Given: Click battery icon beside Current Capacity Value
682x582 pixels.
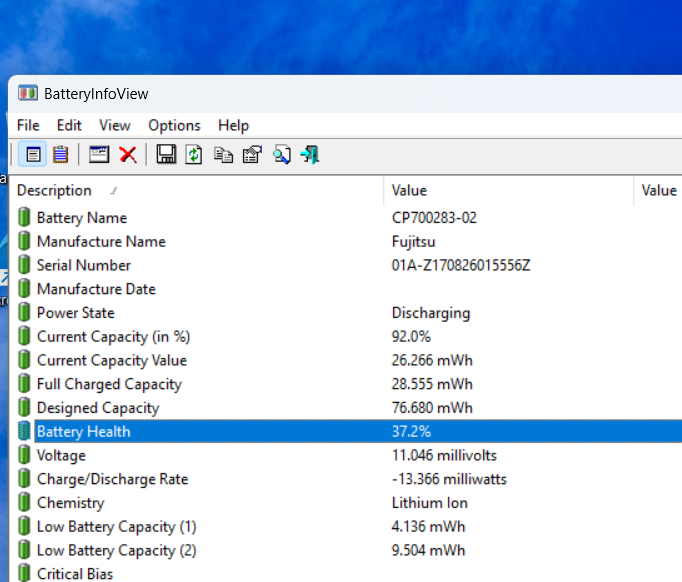Looking at the screenshot, I should click(x=24, y=360).
